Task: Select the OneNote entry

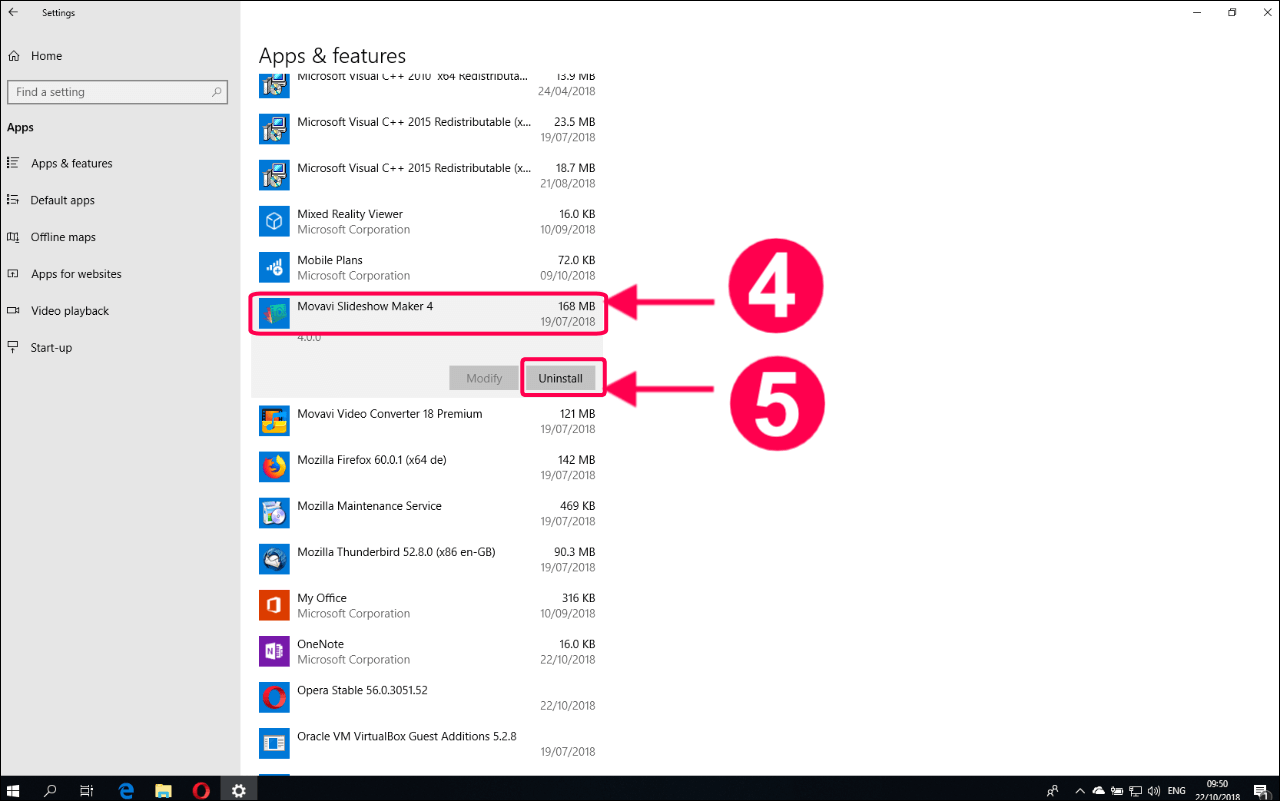Action: click(427, 651)
